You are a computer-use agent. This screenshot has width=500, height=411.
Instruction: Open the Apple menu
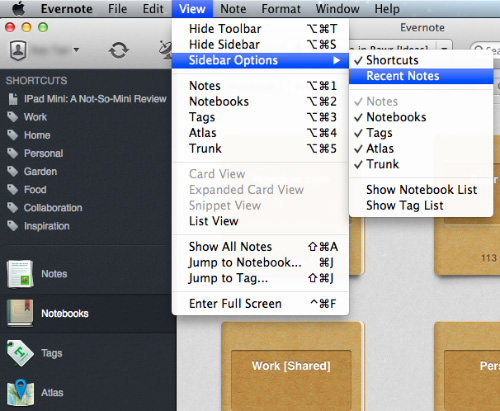(18, 9)
